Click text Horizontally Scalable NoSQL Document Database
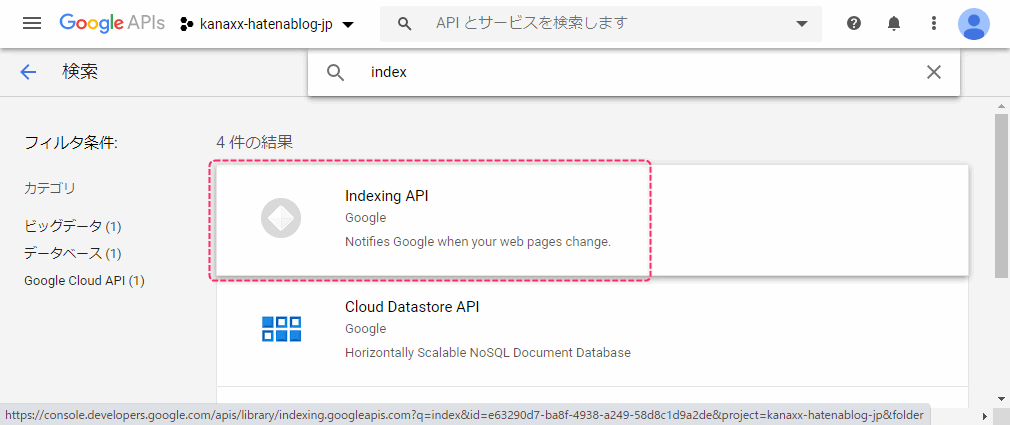1010x425 pixels. 488,353
